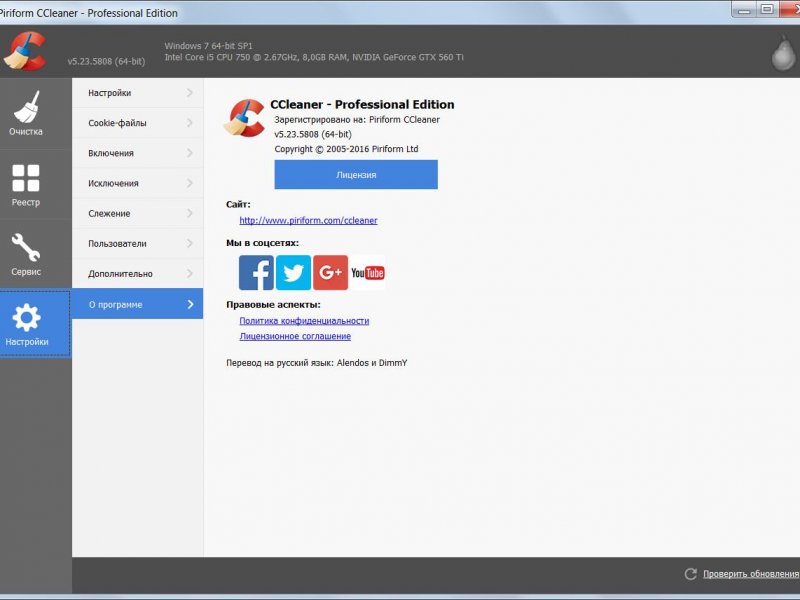Image resolution: width=800 pixels, height=600 pixels.
Task: Maximize the CCleaner window
Action: click(767, 10)
